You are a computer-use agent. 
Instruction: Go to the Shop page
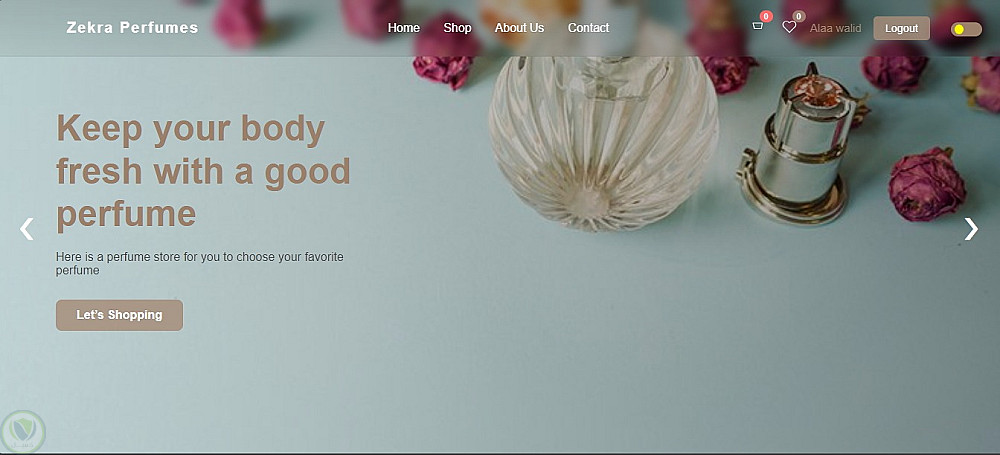coord(457,28)
